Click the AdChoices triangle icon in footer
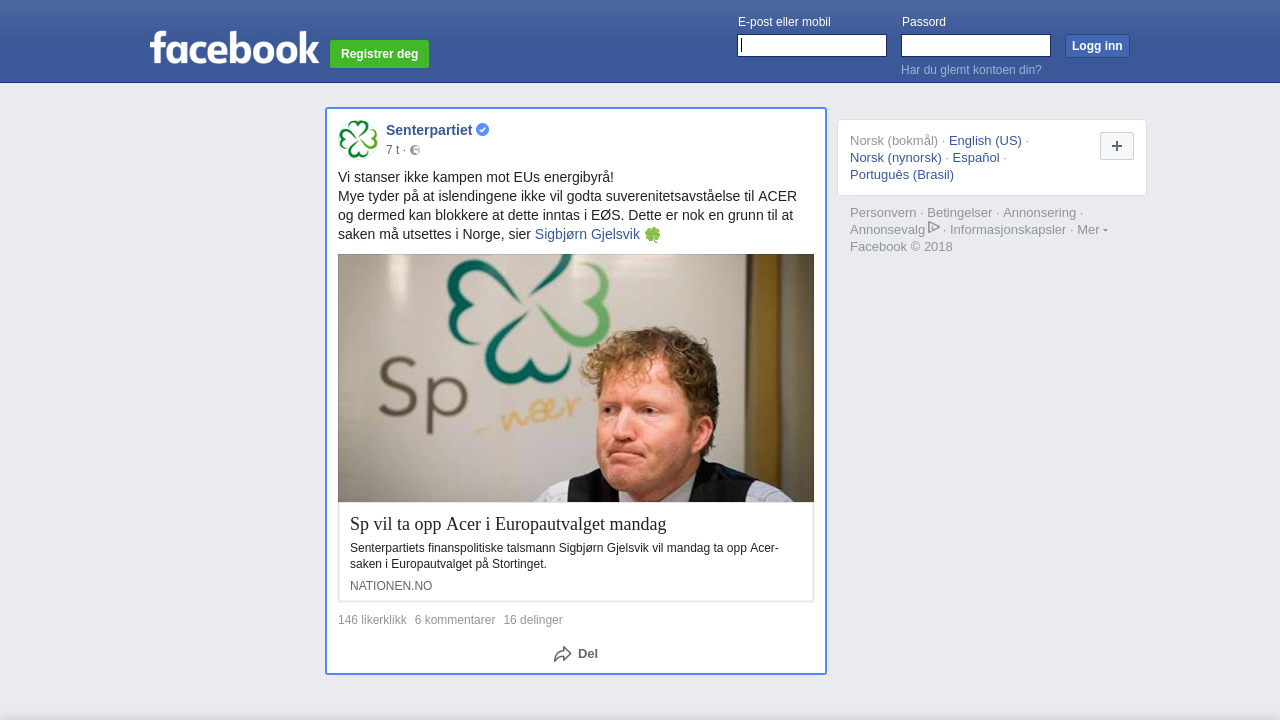This screenshot has width=1280, height=720. (934, 228)
